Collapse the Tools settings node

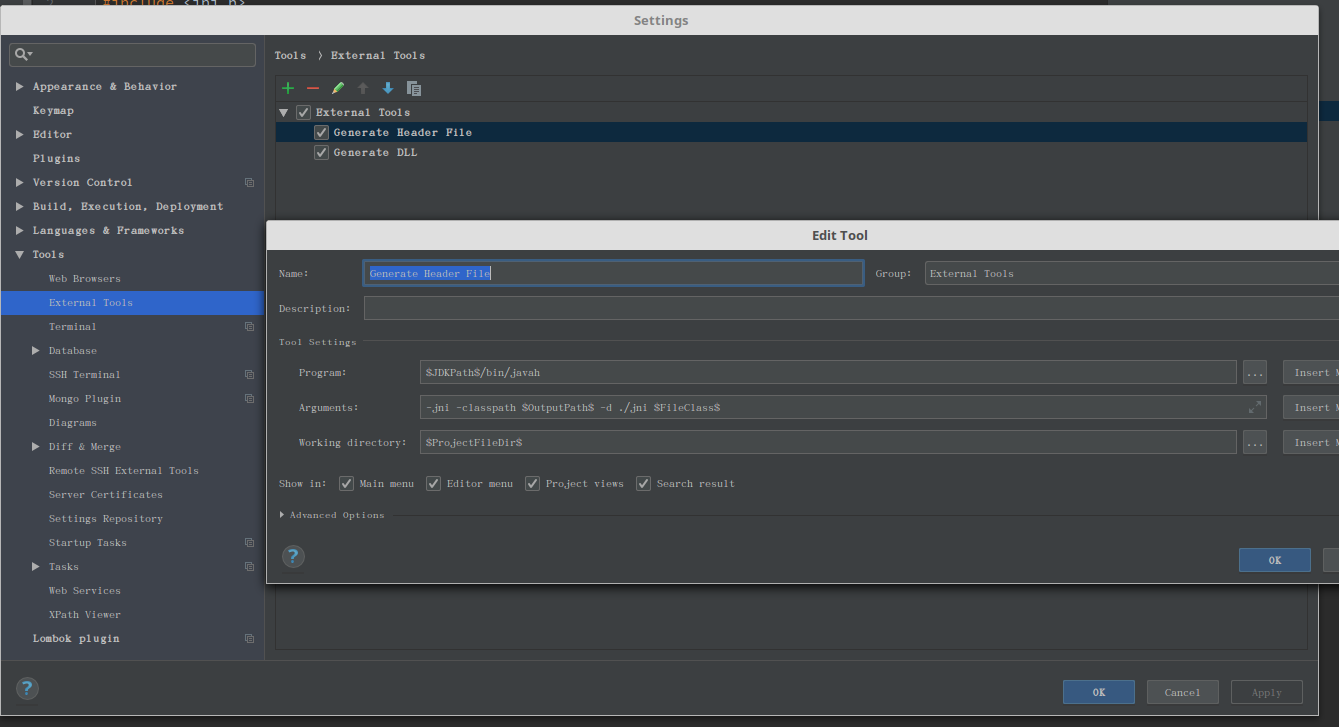pos(19,254)
